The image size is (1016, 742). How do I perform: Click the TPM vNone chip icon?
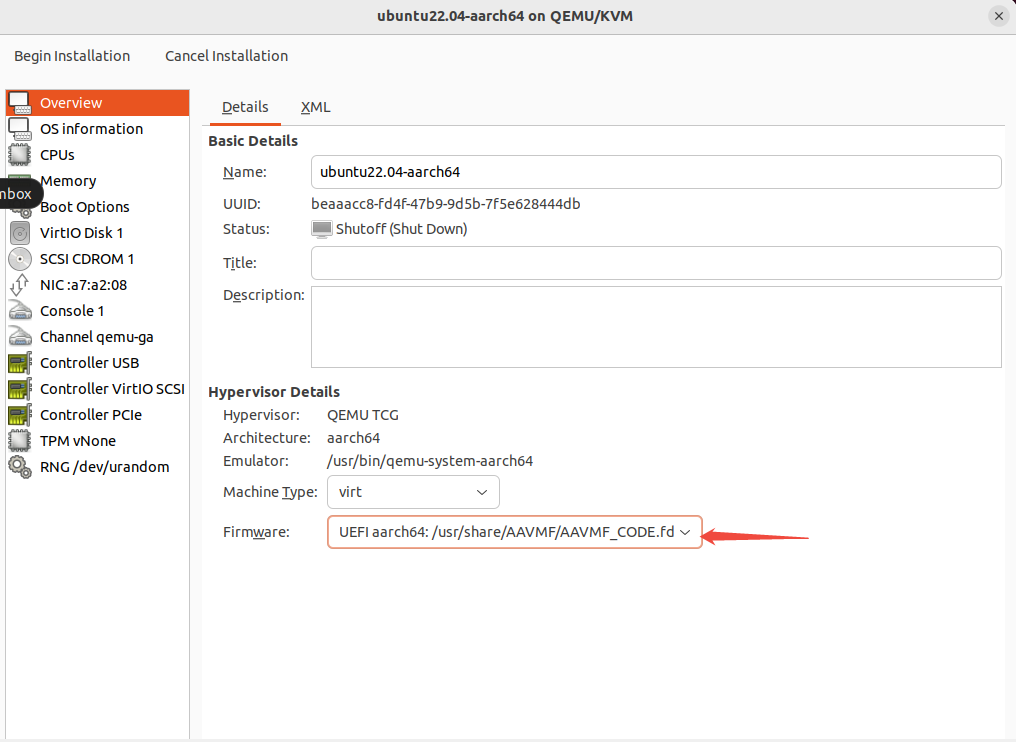click(20, 440)
